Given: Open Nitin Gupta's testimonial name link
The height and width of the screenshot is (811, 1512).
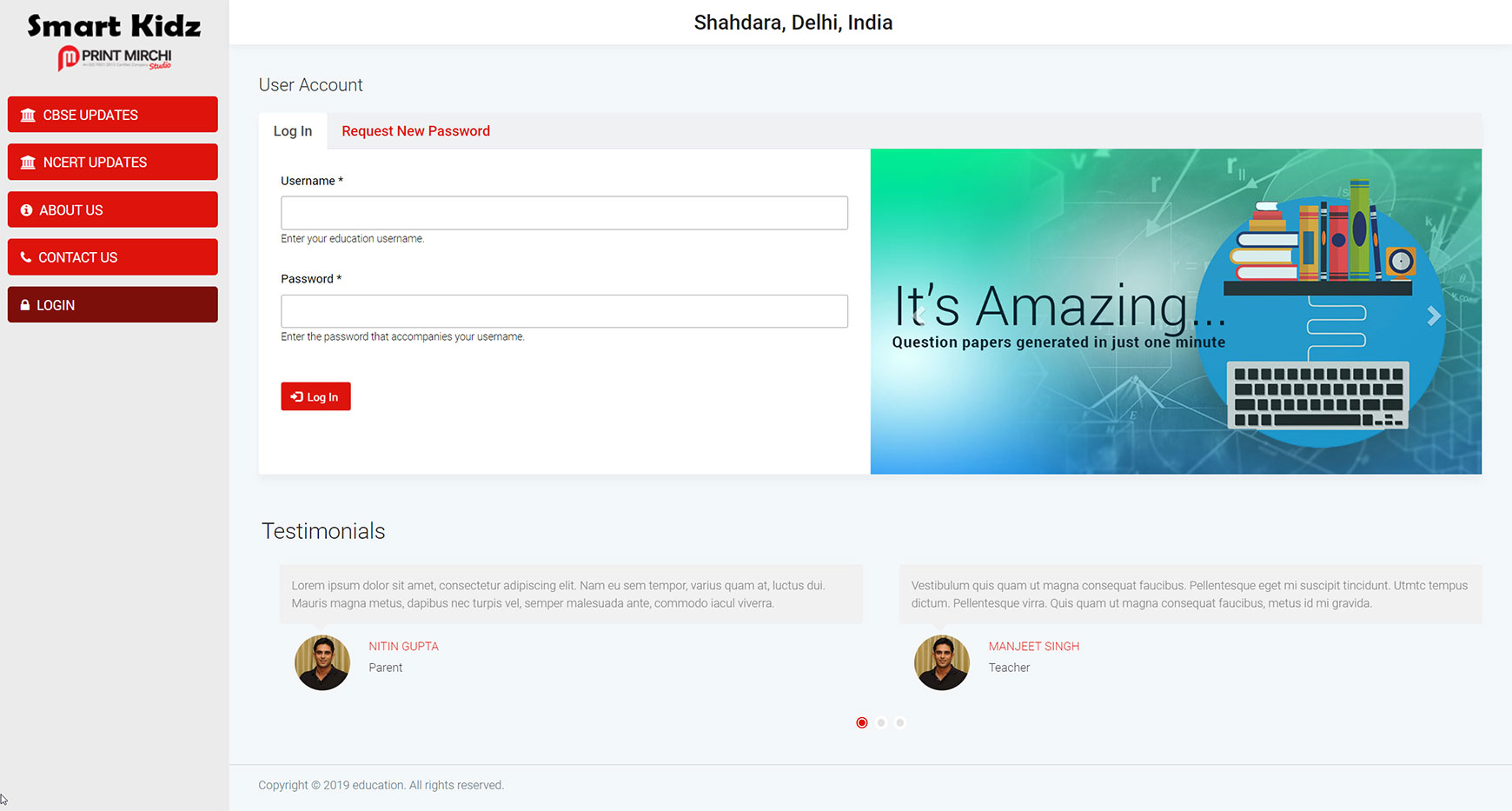Looking at the screenshot, I should (x=403, y=646).
